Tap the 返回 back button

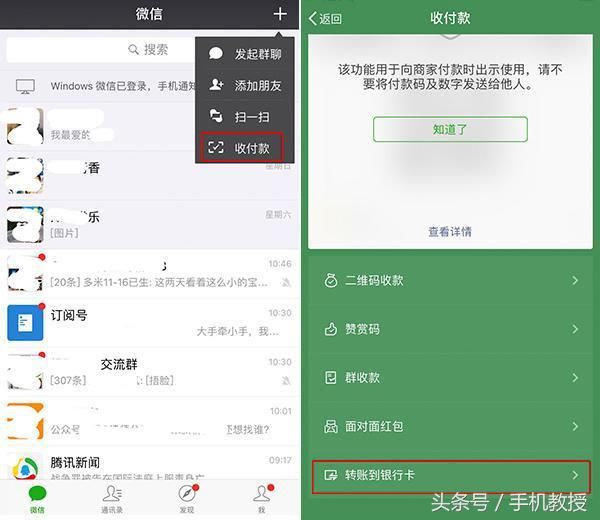(x=325, y=18)
